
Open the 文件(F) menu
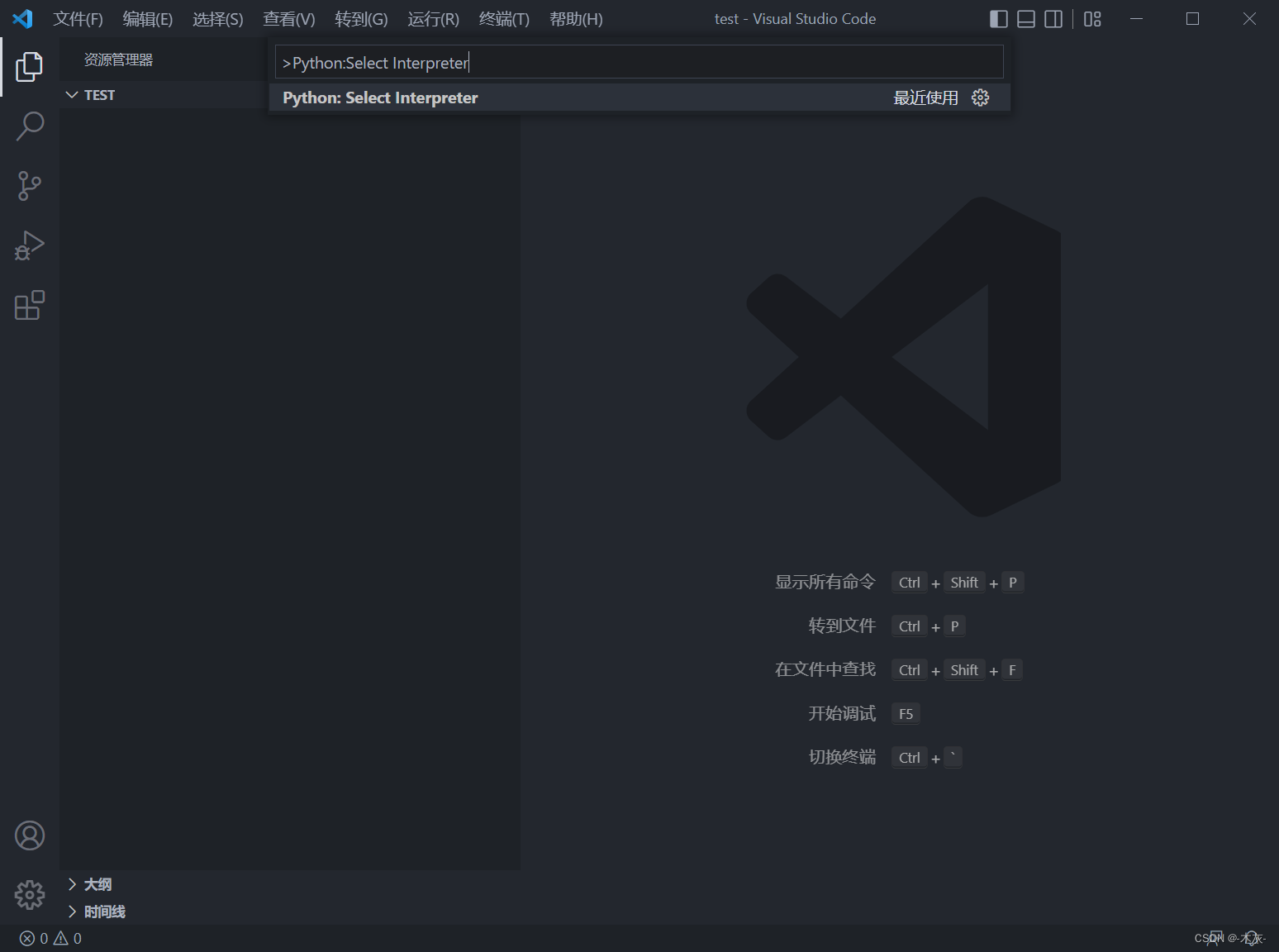tap(78, 19)
